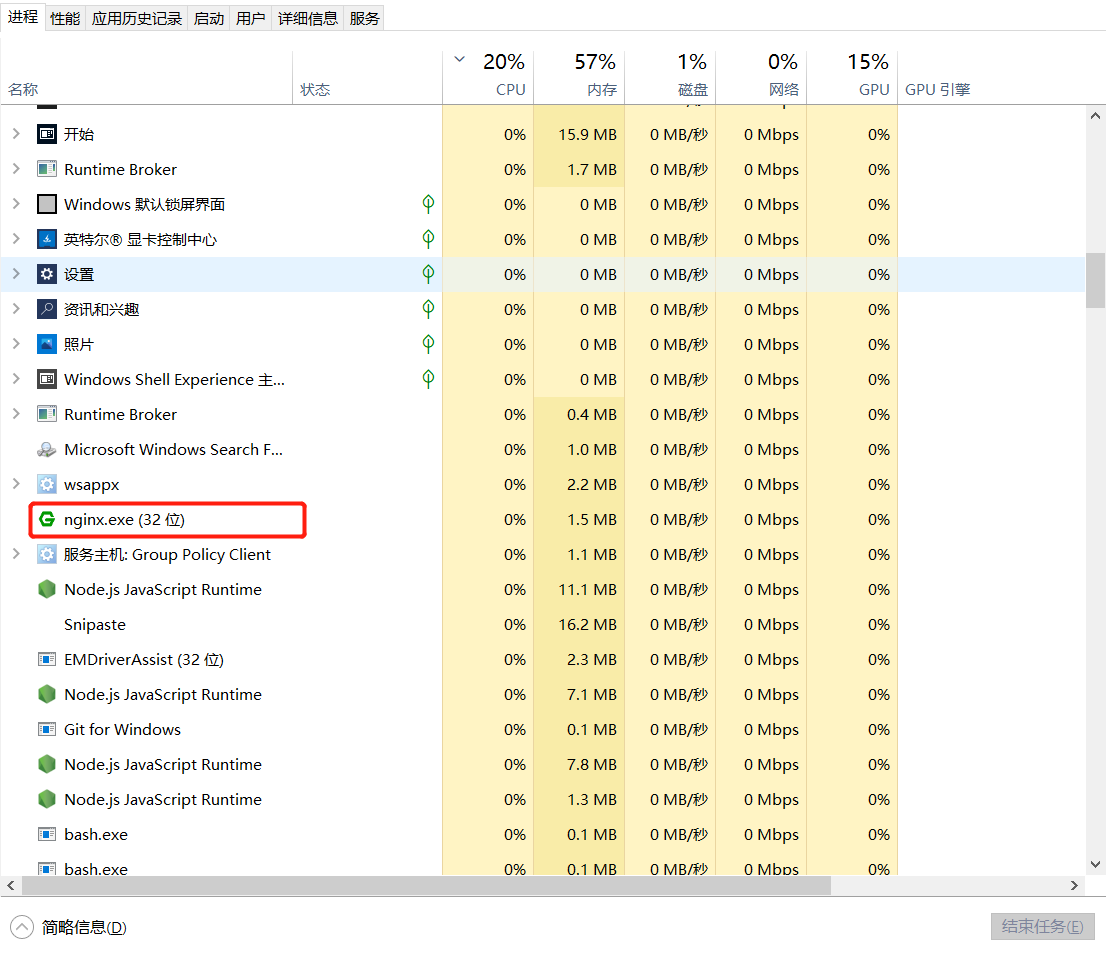Go to the 用户 tab
Screen dimensions: 1106x957
tap(250, 18)
